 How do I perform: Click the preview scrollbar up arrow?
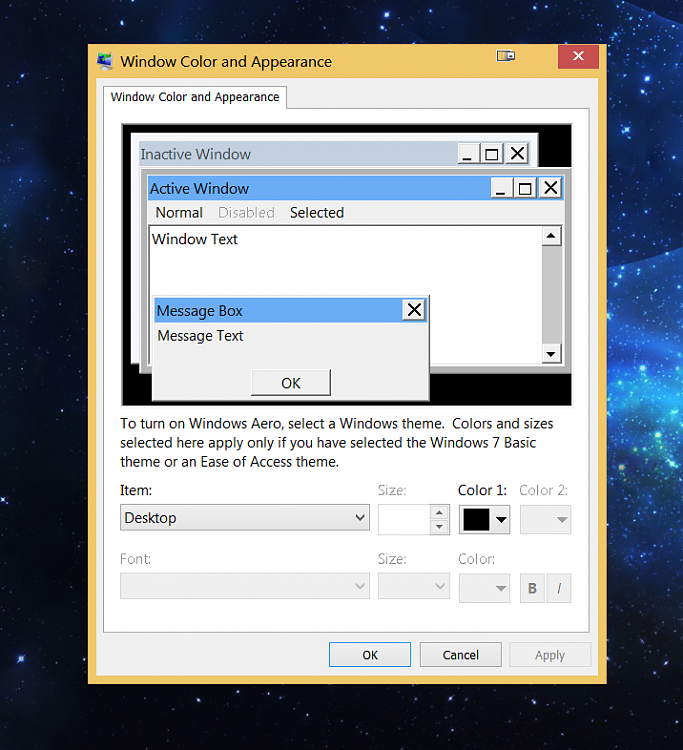coord(551,236)
